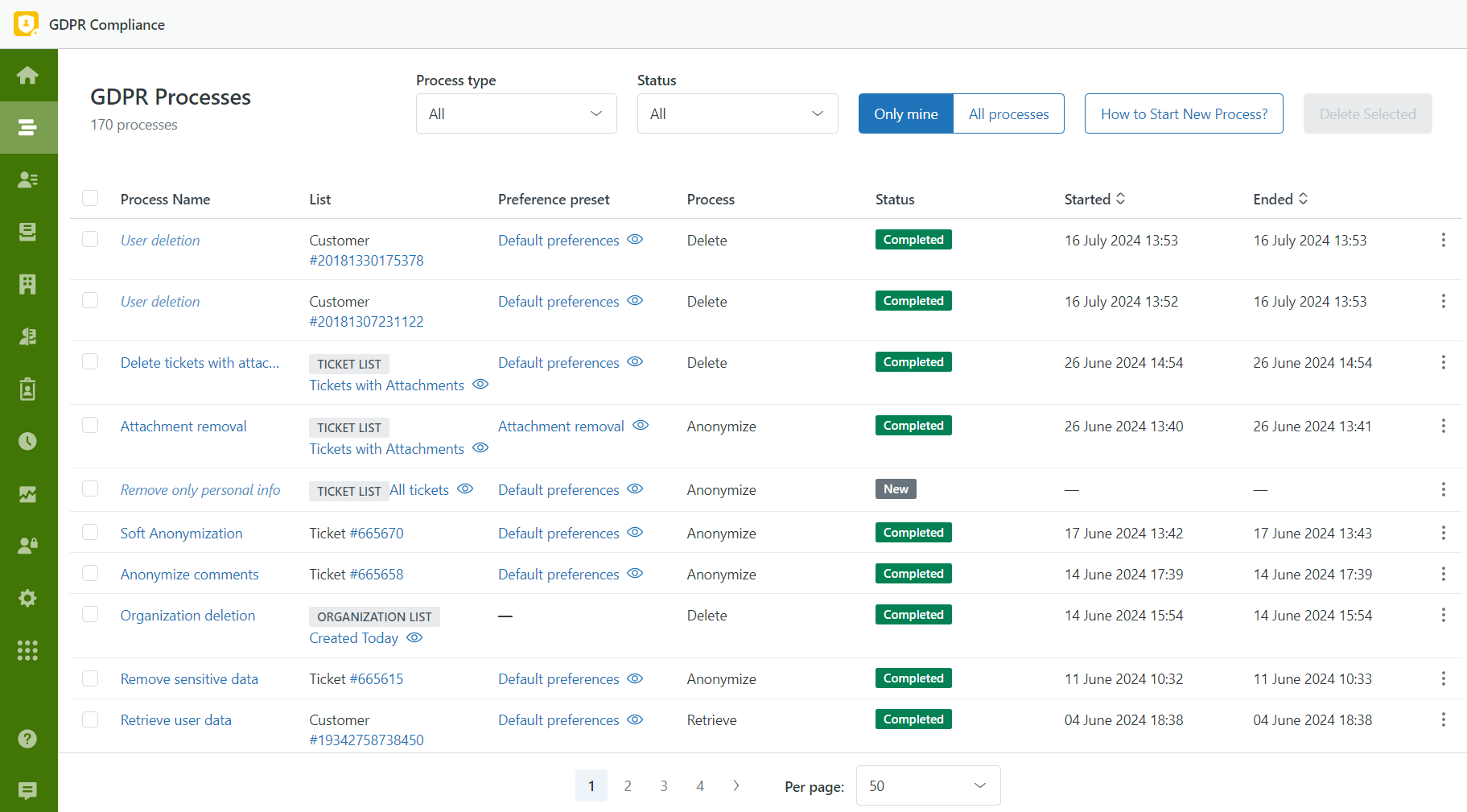Preview Created Today list eye icon

pyautogui.click(x=414, y=637)
